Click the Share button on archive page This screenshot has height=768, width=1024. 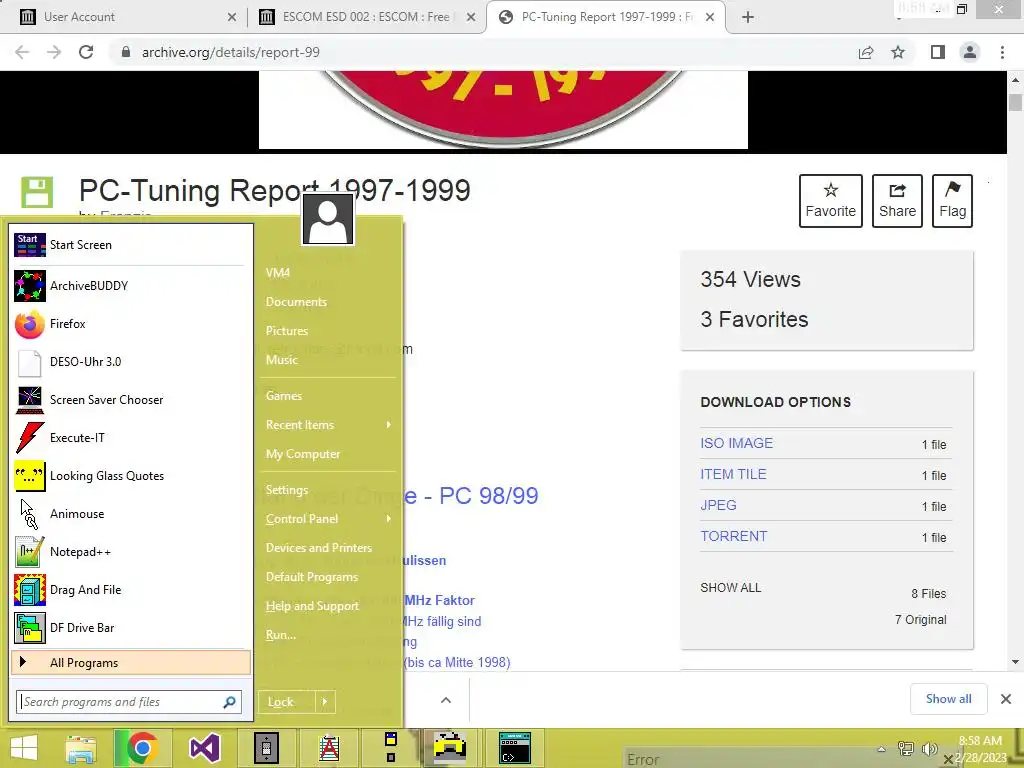(x=897, y=200)
